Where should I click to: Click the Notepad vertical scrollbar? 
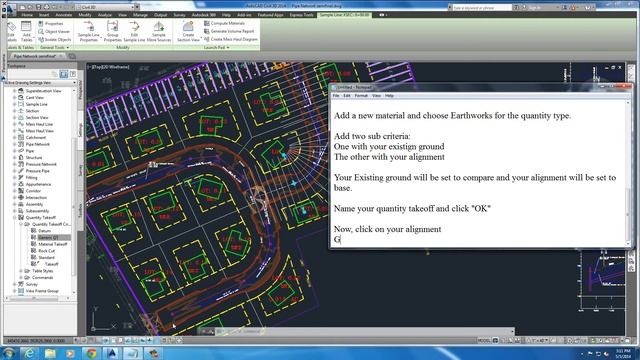(628, 172)
